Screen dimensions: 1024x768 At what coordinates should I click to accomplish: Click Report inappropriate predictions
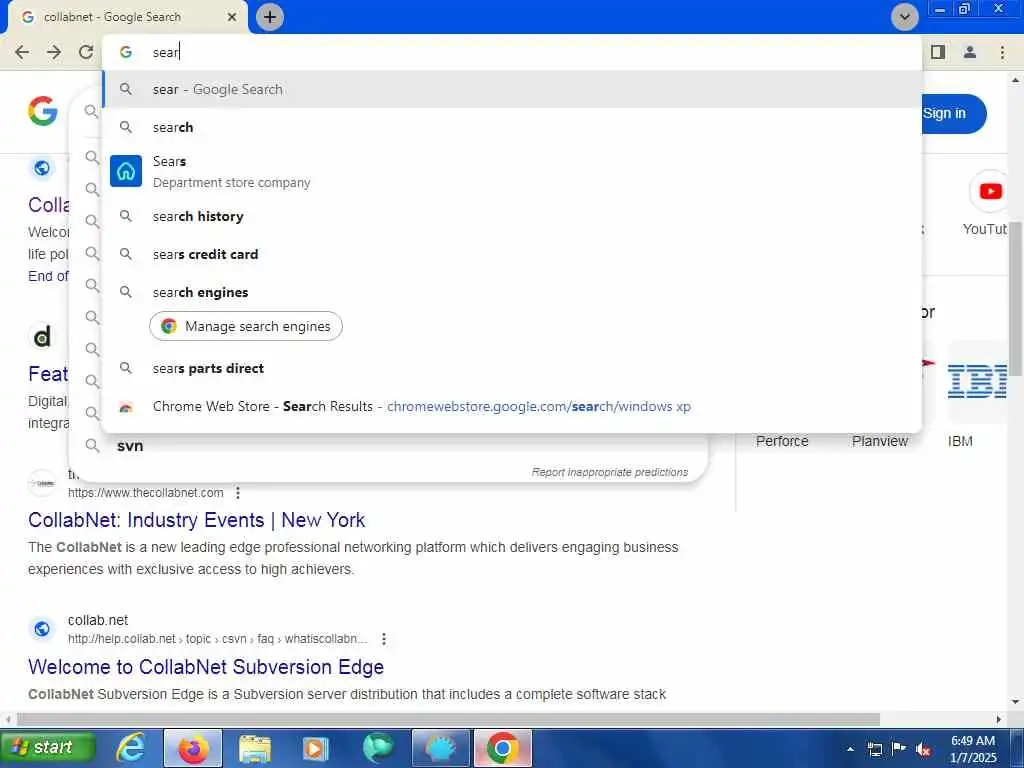(609, 472)
